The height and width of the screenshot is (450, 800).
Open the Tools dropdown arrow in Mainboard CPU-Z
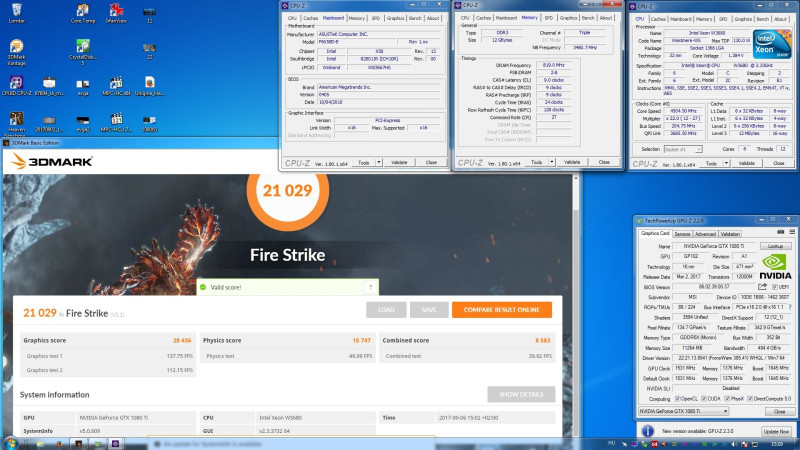(x=379, y=162)
